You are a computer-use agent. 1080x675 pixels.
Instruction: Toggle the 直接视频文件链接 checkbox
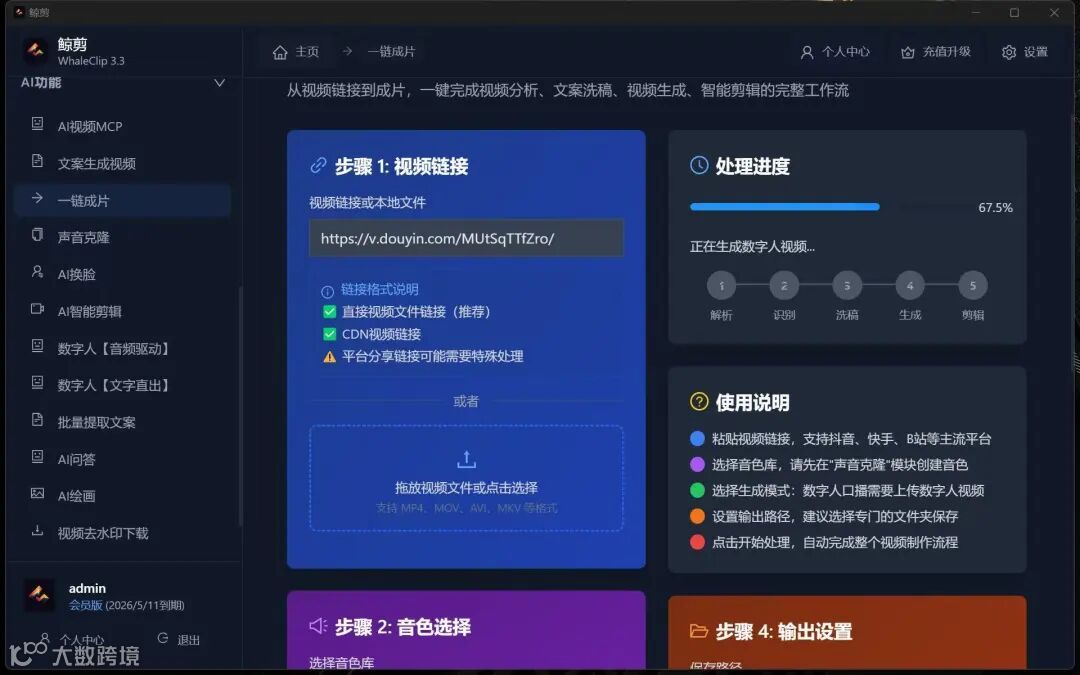tap(330, 311)
